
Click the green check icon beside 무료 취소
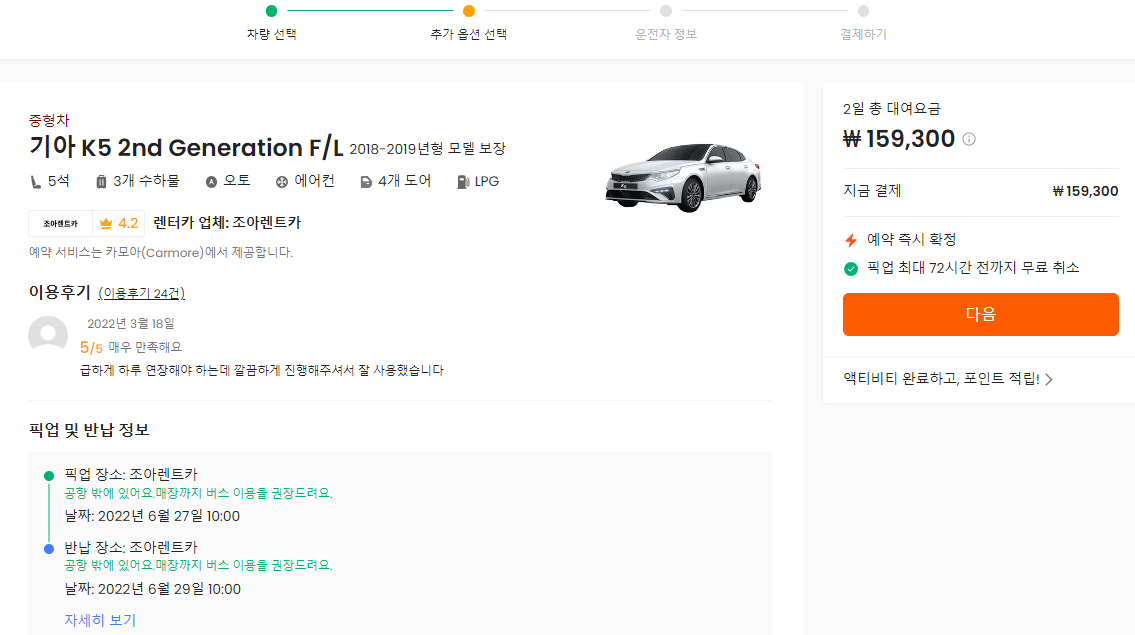pyautogui.click(x=851, y=269)
